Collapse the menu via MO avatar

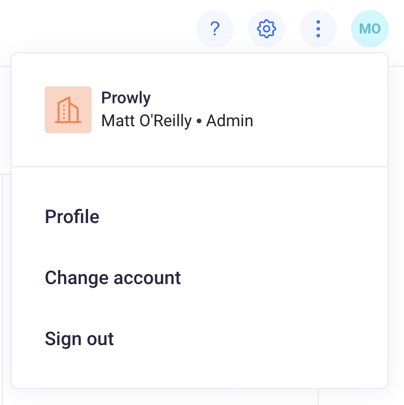[x=370, y=29]
